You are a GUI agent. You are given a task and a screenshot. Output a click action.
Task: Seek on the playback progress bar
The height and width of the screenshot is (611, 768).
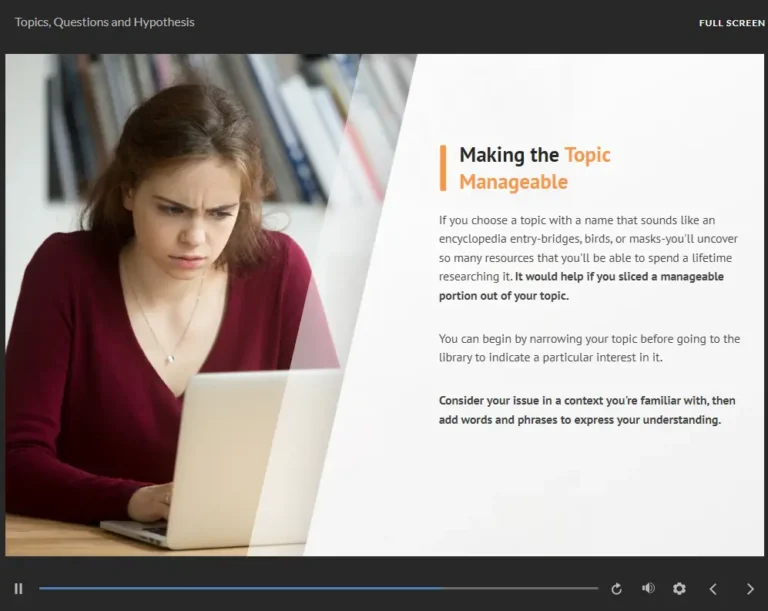pos(318,588)
